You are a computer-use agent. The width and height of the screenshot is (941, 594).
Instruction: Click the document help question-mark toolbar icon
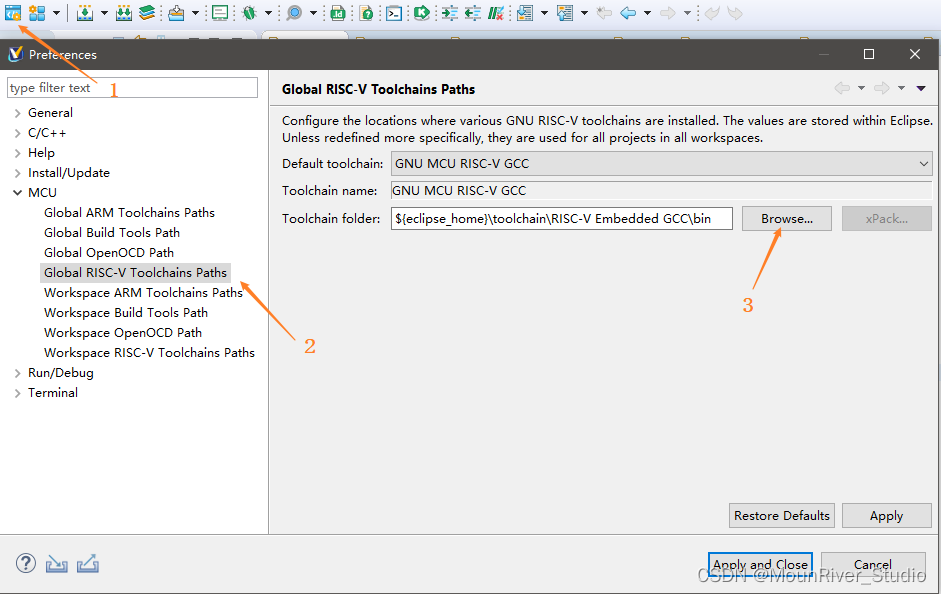[x=366, y=13]
